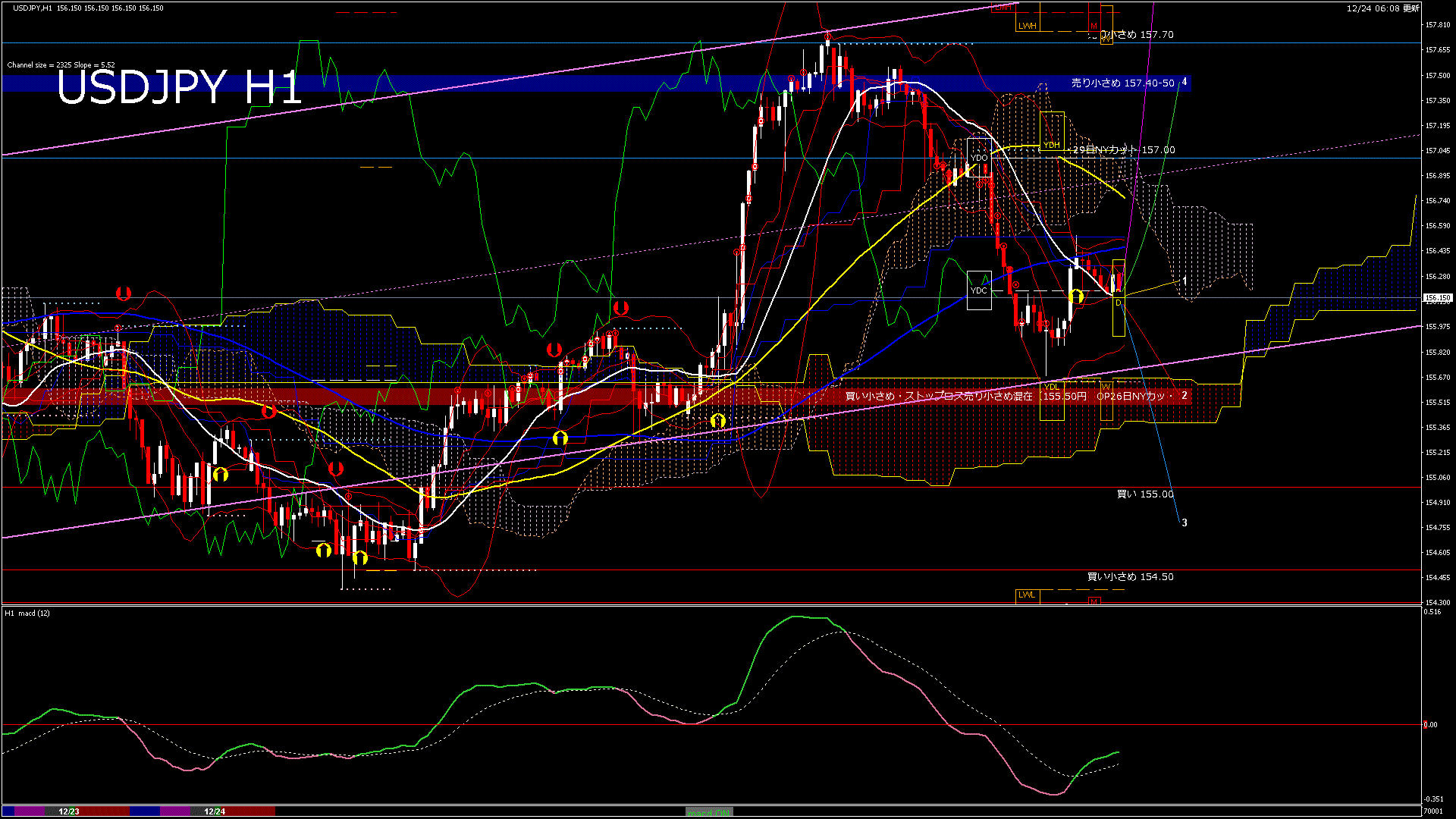1456x819 pixels.
Task: Click the YDL label near the red band
Action: point(1051,388)
